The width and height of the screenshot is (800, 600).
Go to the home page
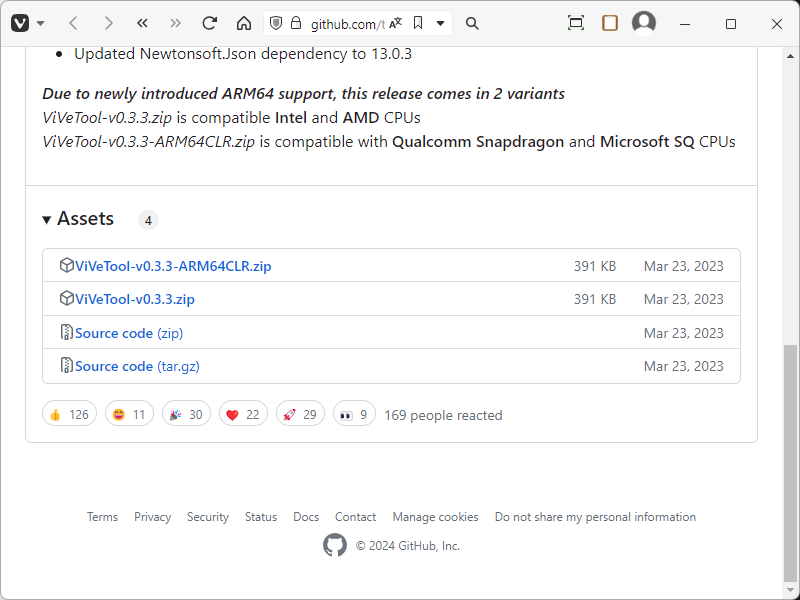click(244, 23)
